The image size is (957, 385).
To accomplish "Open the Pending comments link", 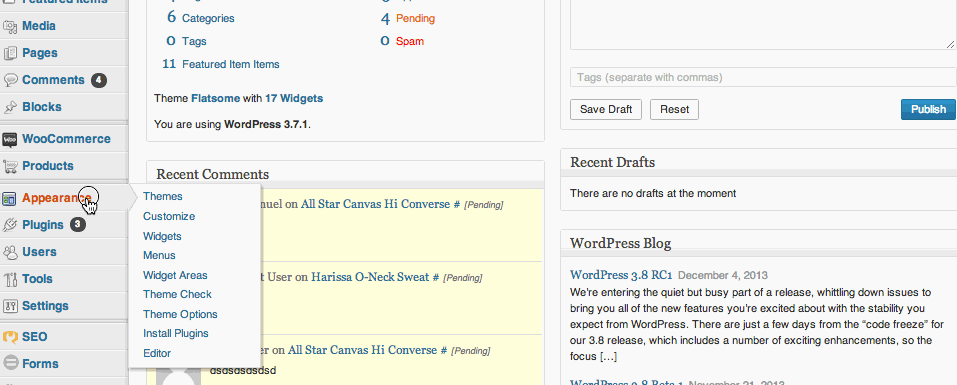I will pos(416,18).
